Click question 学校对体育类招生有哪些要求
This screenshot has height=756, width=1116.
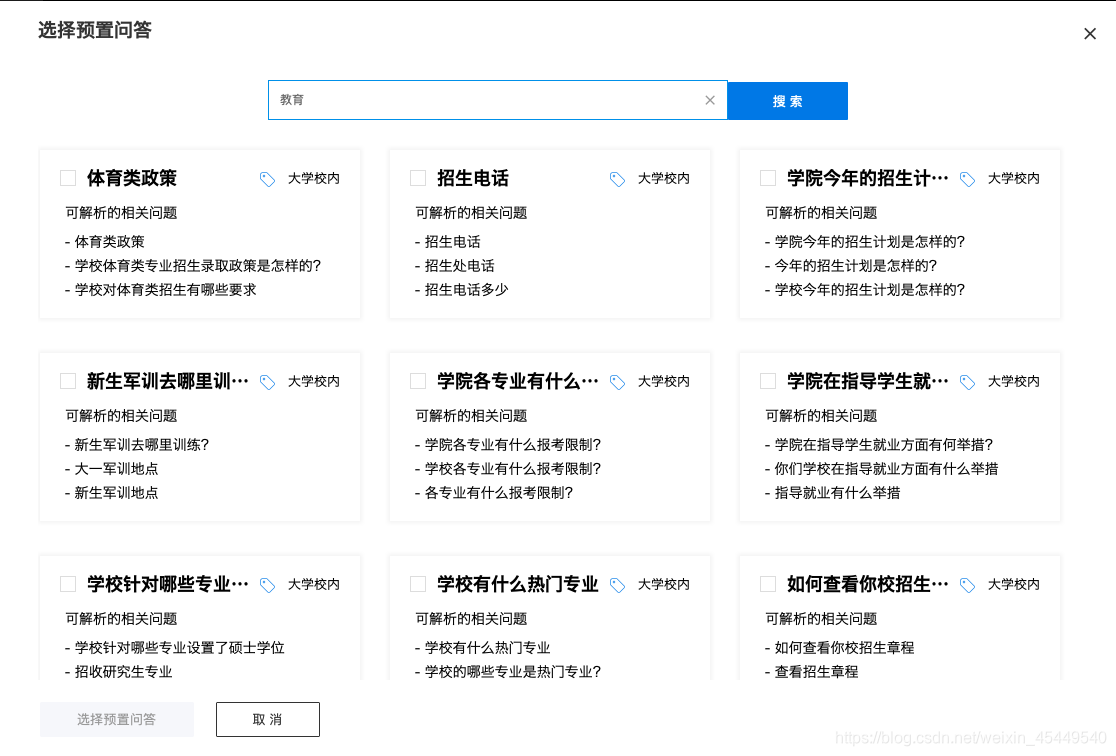[x=165, y=290]
